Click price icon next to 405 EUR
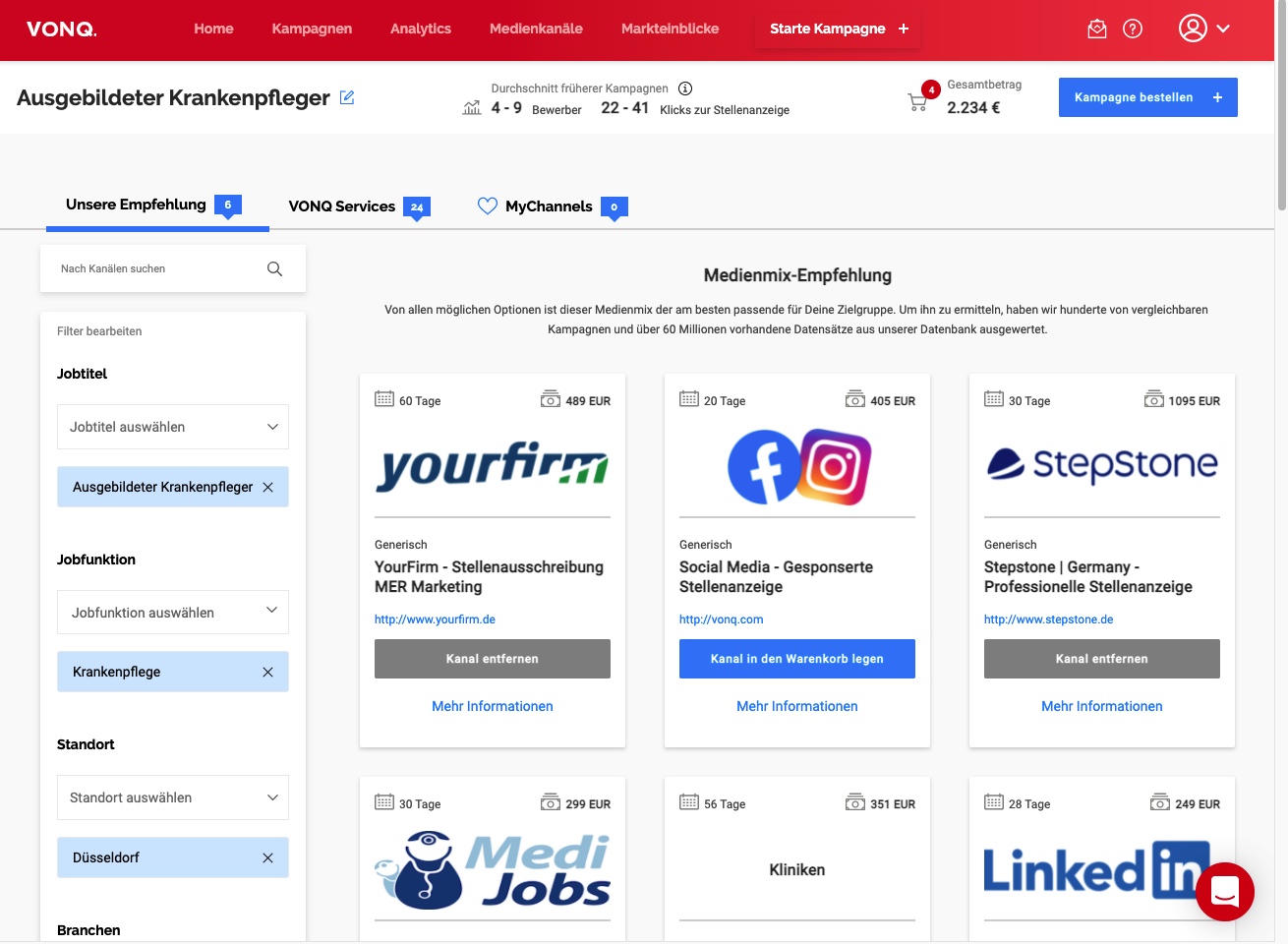The width and height of the screenshot is (1288, 944). click(855, 399)
